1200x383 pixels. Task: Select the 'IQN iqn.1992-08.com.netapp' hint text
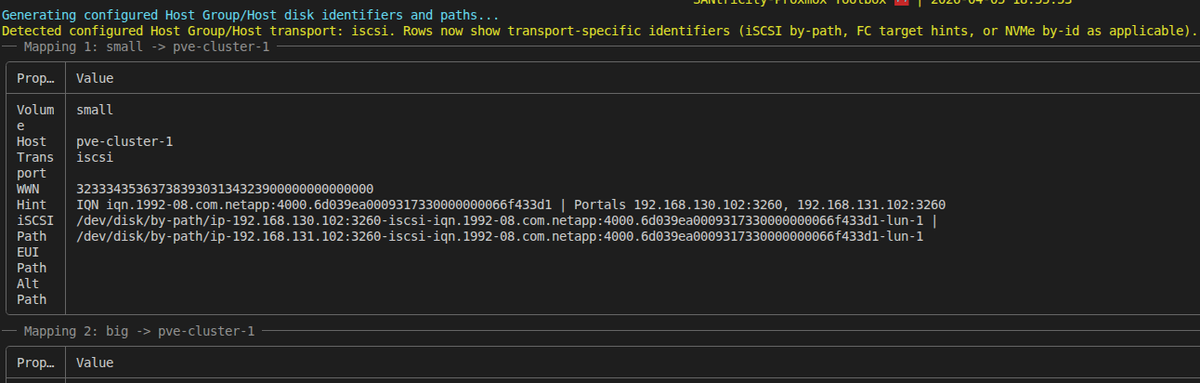pyautogui.click(x=314, y=205)
